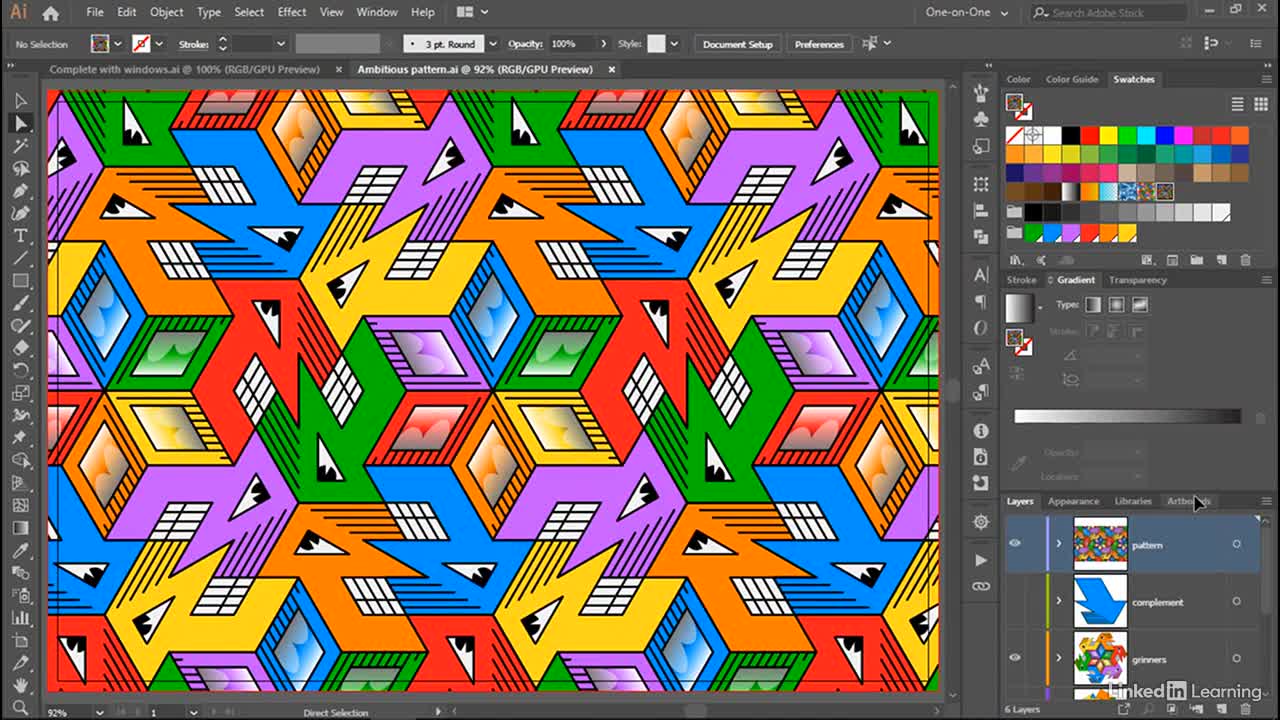Open the Character panel icon
Viewport: 1280px width, 720px height.
(981, 275)
